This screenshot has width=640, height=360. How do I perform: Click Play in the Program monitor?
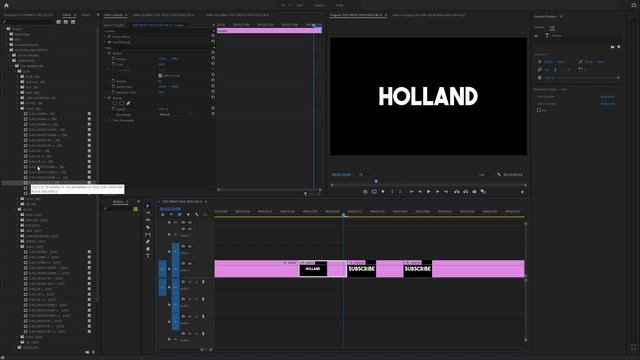[429, 191]
